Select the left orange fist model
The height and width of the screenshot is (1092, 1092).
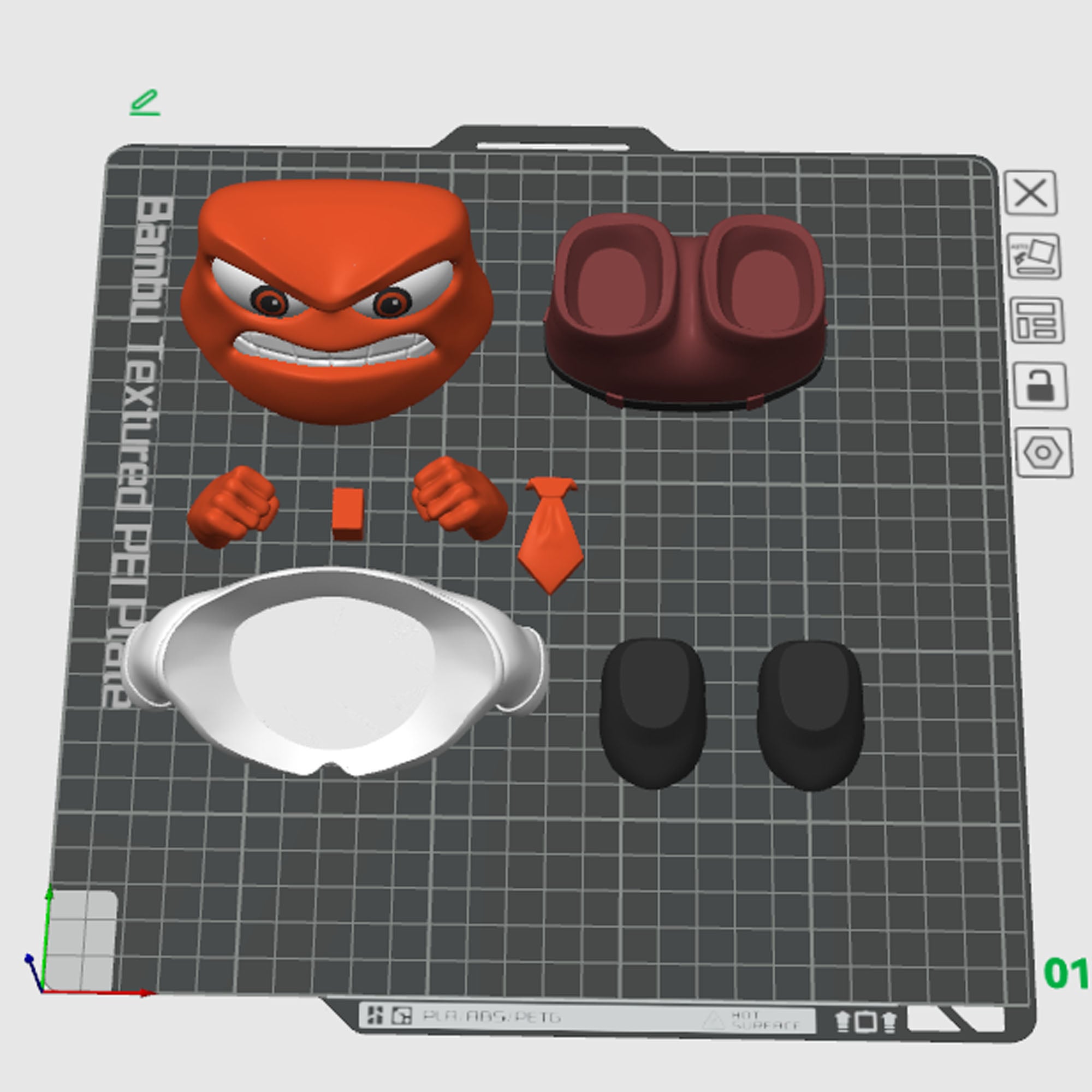pyautogui.click(x=233, y=507)
